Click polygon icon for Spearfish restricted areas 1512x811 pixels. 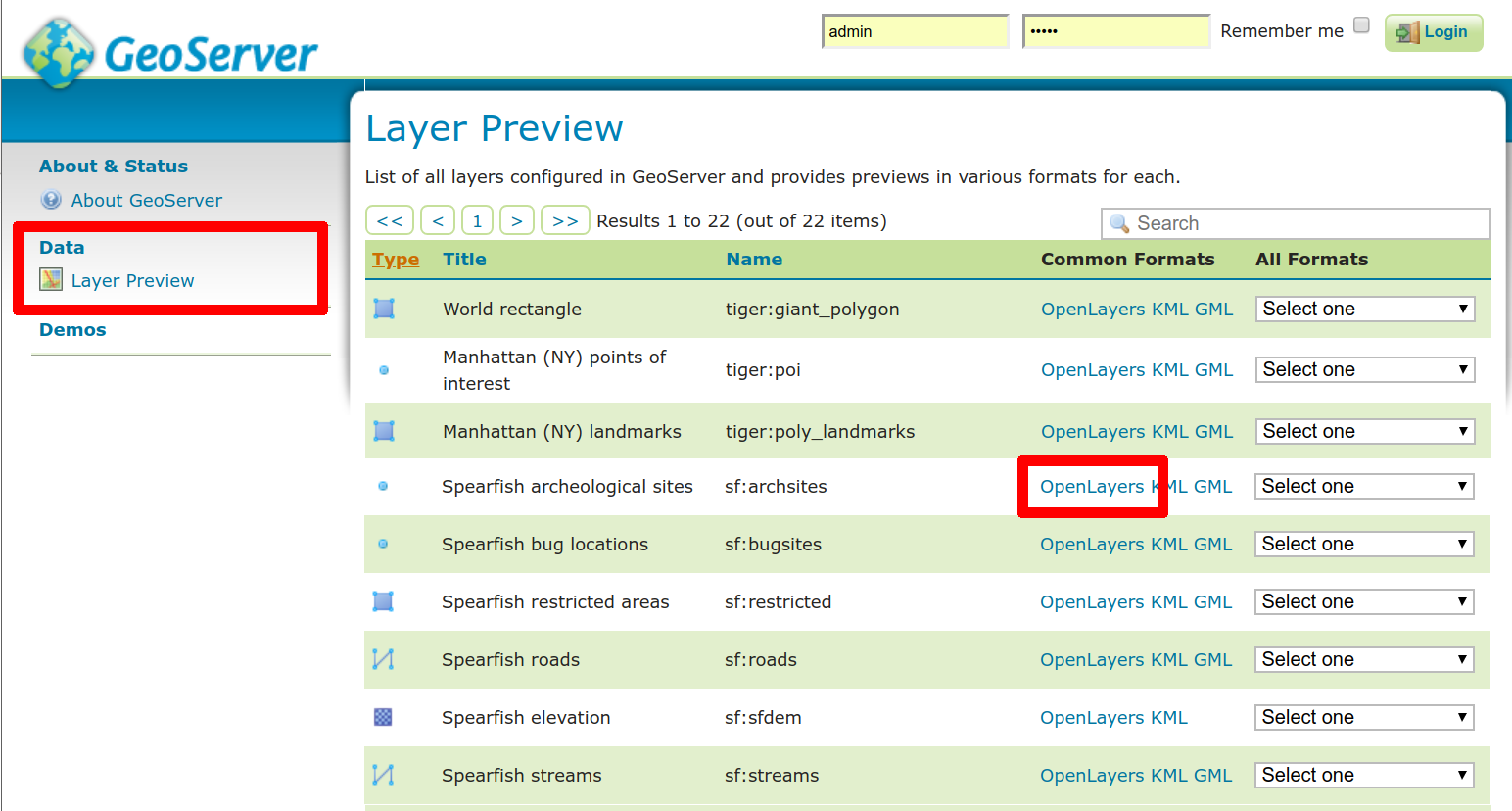[383, 601]
